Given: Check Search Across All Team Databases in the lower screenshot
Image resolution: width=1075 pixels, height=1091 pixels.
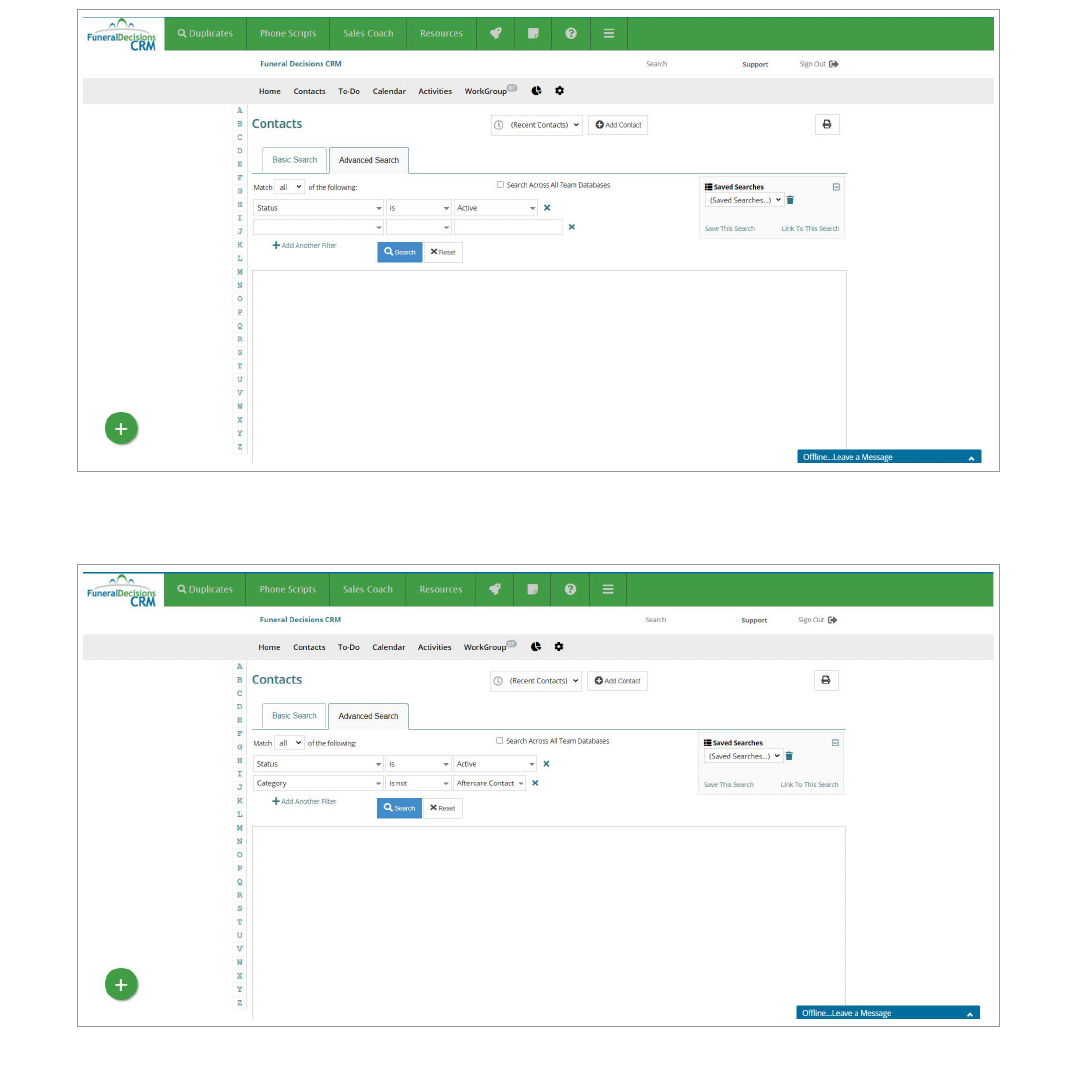Looking at the screenshot, I should [500, 741].
